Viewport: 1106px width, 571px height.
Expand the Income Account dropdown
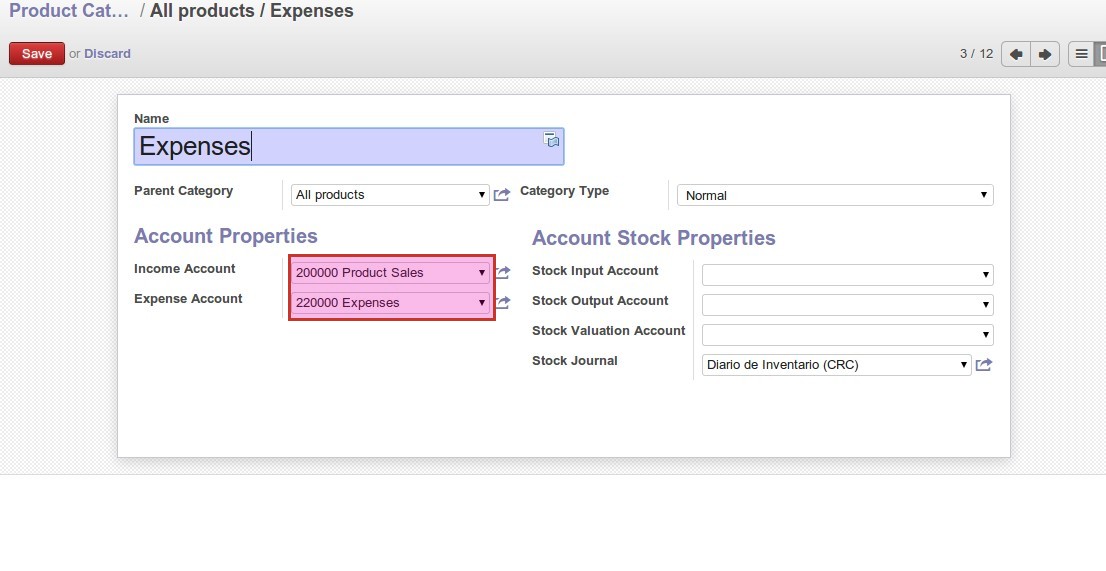click(x=390, y=272)
